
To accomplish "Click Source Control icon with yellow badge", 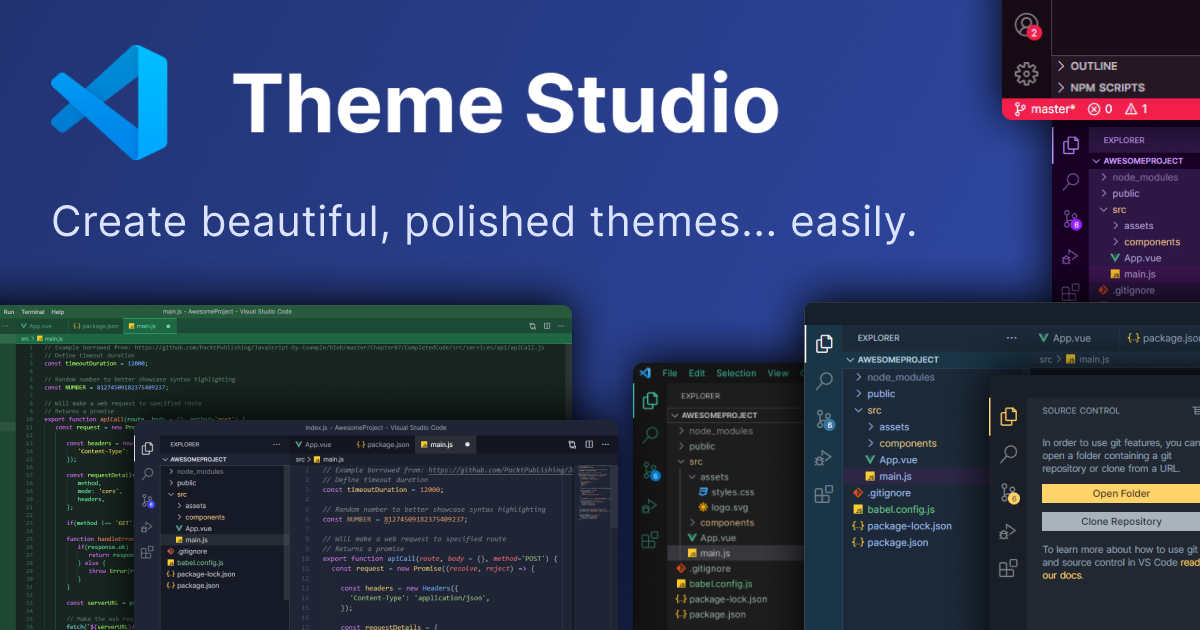I will [1009, 492].
